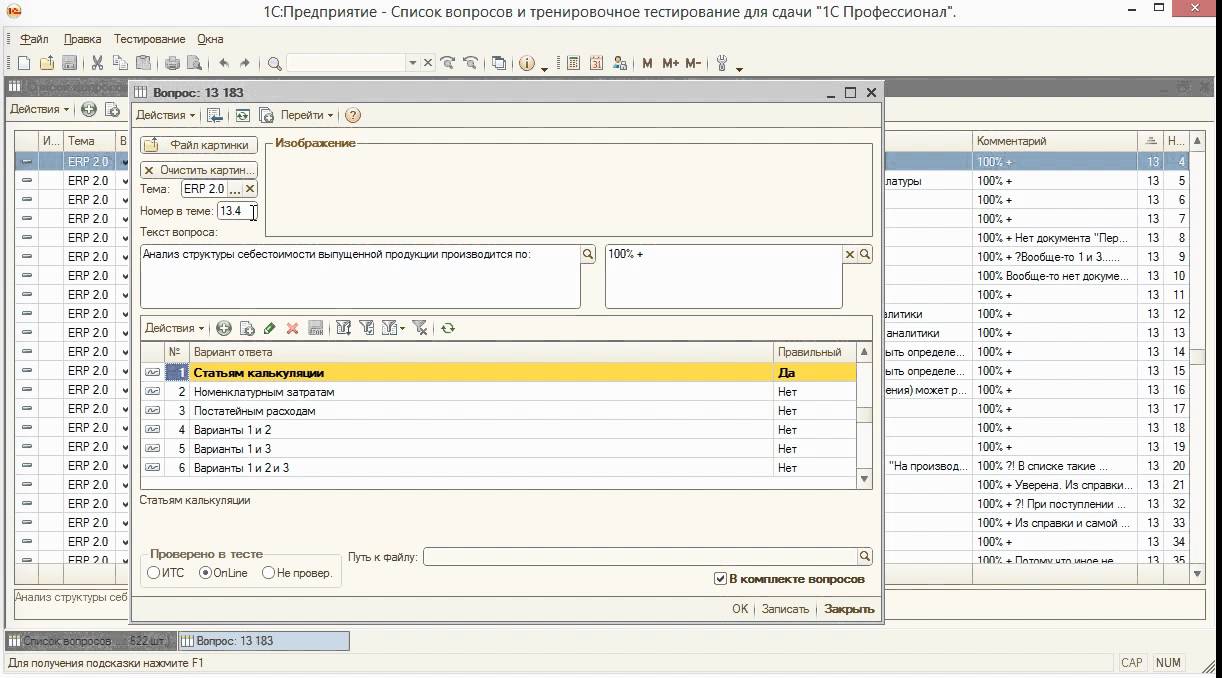Select answer row Варианты 1 и 2
This screenshot has width=1222, height=678.
498,430
